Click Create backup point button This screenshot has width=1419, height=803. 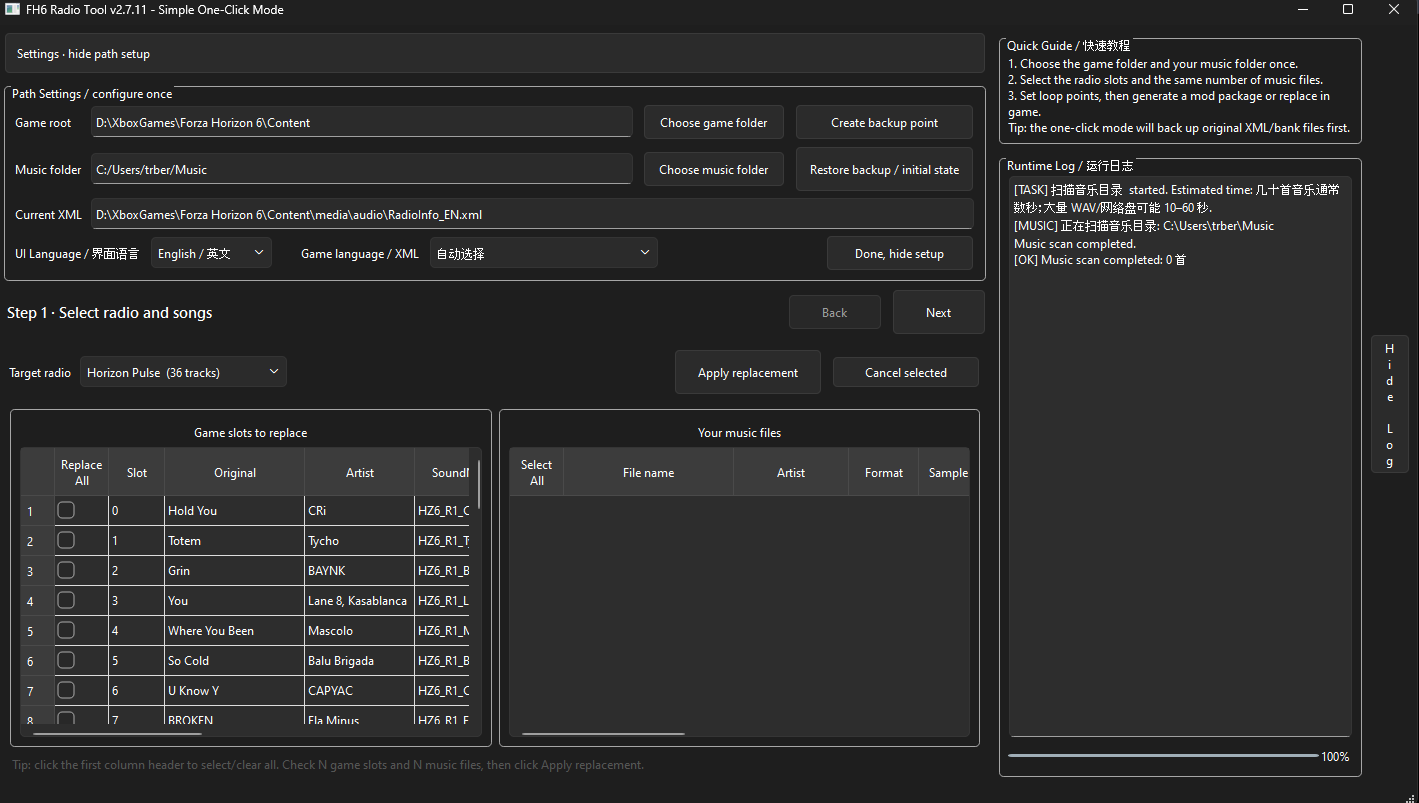[x=884, y=122]
